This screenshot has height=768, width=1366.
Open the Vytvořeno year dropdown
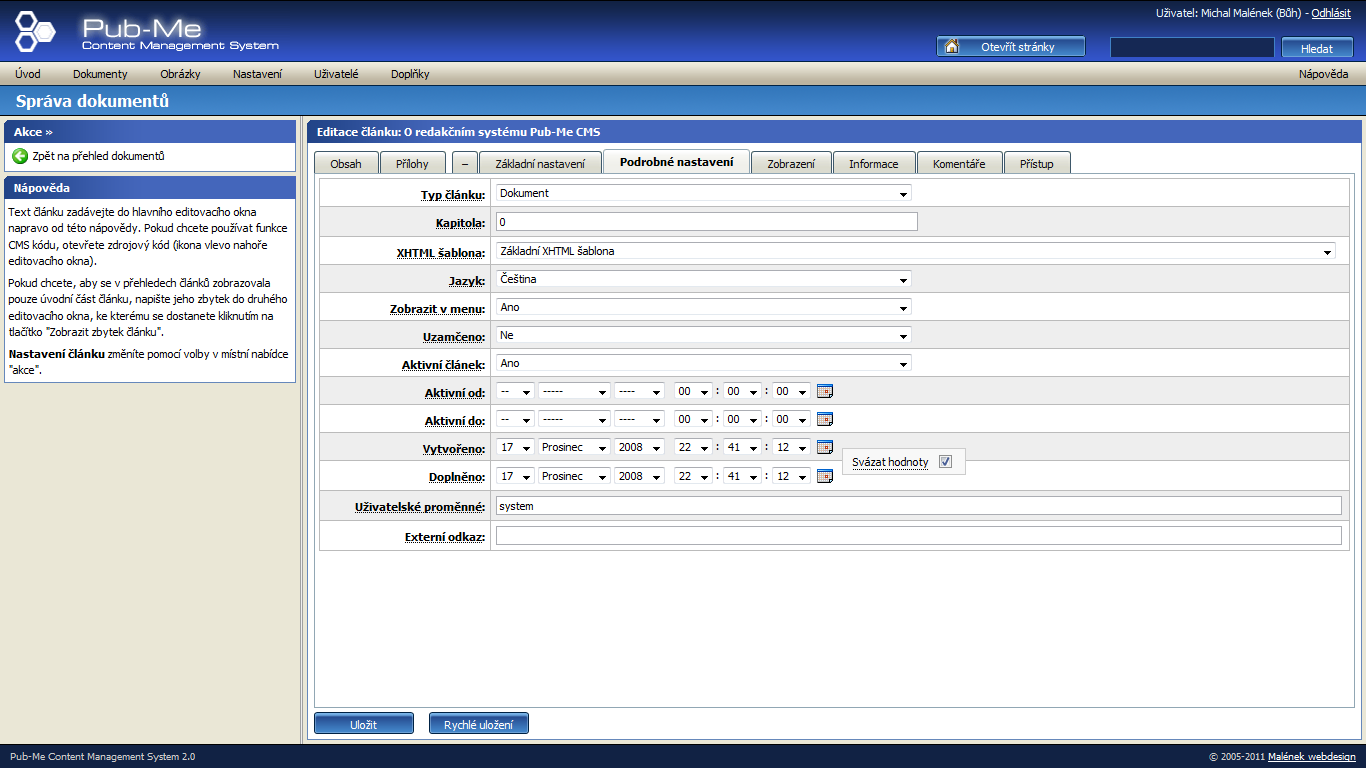[x=640, y=448]
